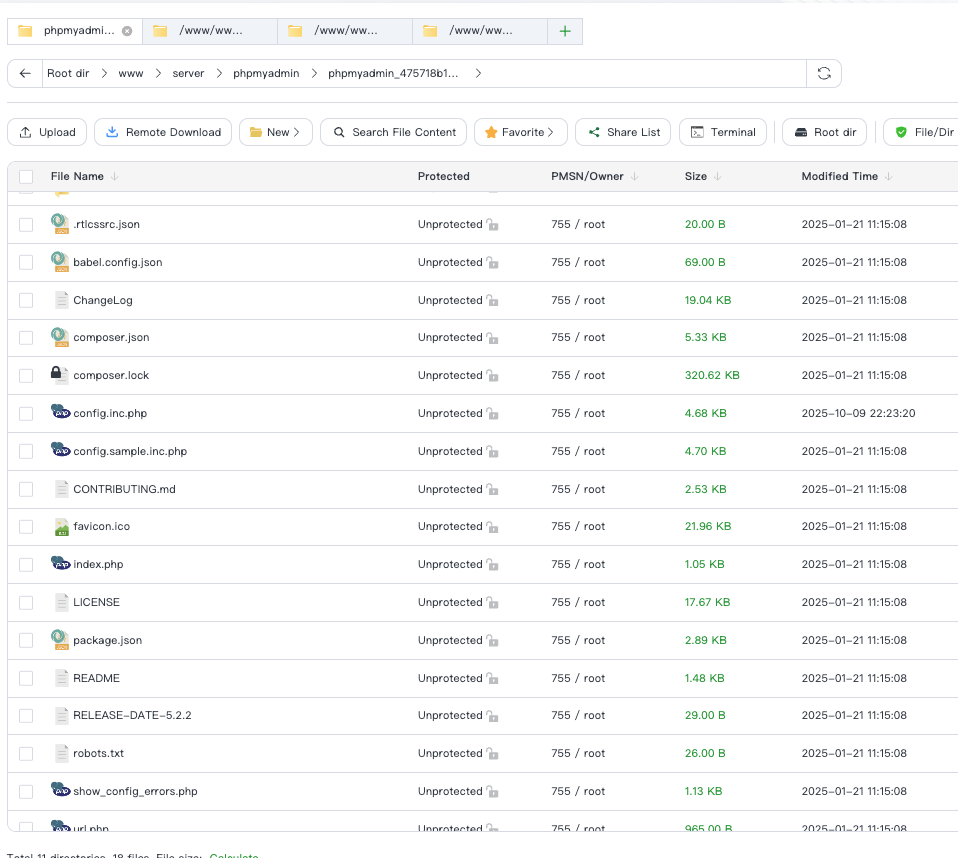Sort files by Size column header
The height and width of the screenshot is (858, 958).
point(696,177)
